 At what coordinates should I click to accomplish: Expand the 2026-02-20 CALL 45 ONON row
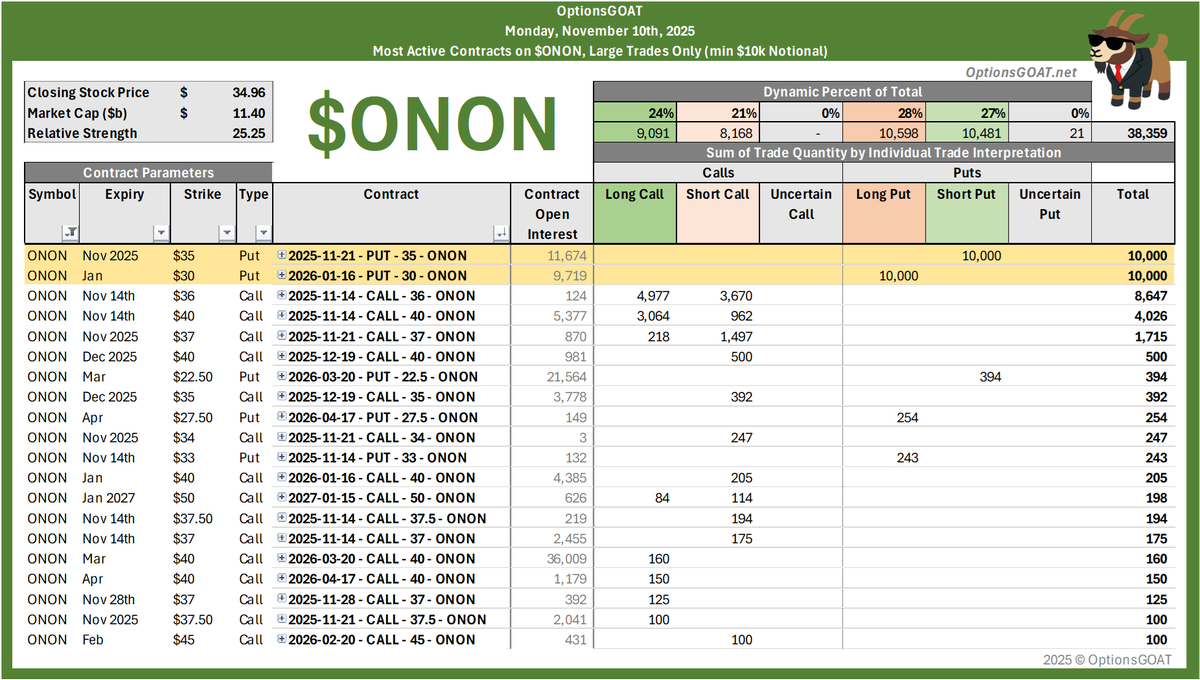pos(282,640)
